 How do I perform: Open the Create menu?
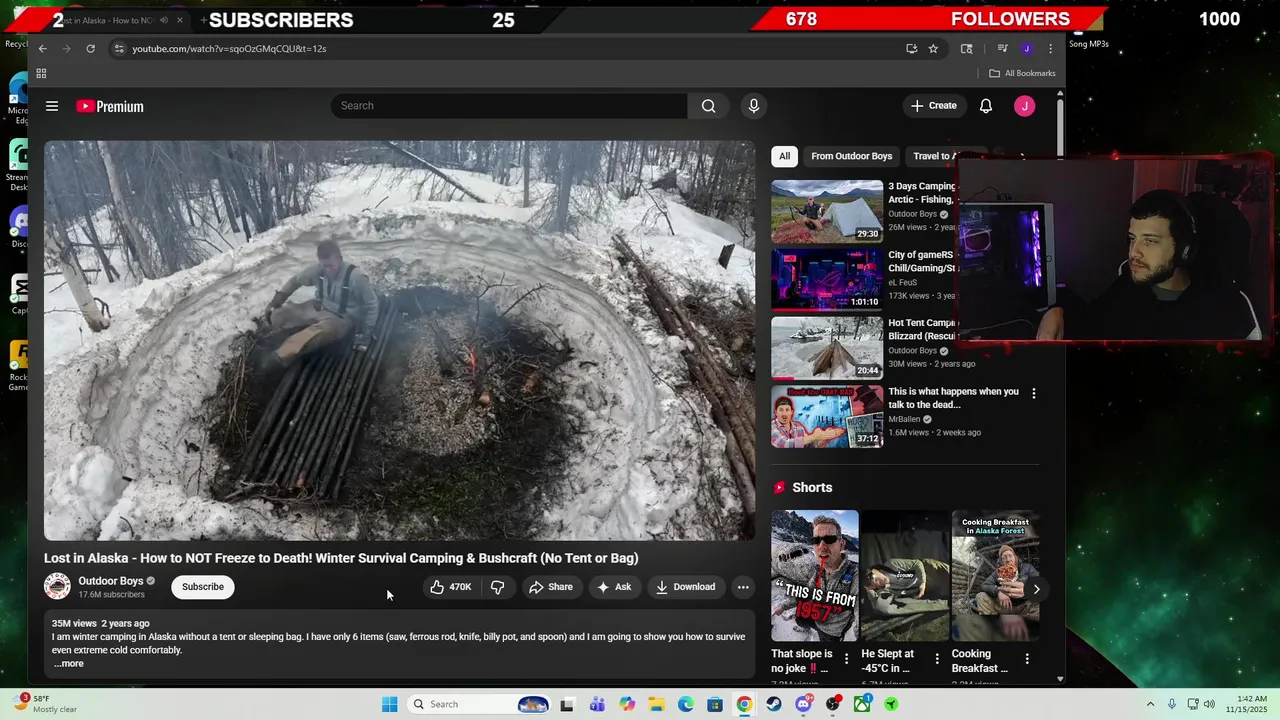pos(934,106)
